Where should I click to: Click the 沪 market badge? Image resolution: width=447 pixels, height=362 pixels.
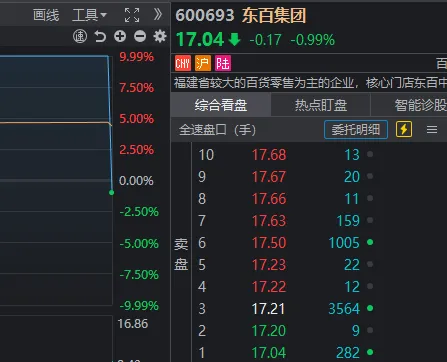point(203,63)
